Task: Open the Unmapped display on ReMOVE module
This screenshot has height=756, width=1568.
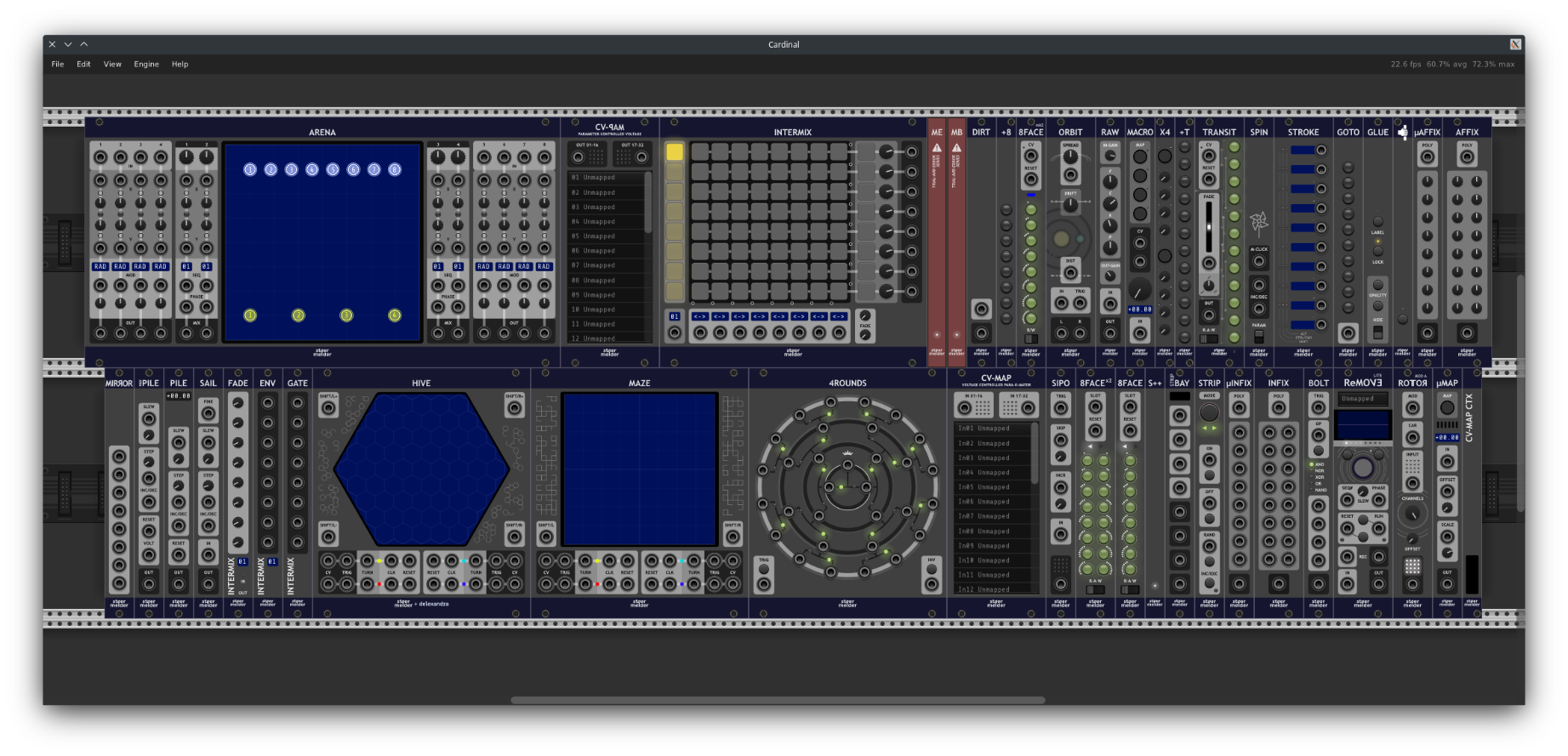Action: (1361, 399)
